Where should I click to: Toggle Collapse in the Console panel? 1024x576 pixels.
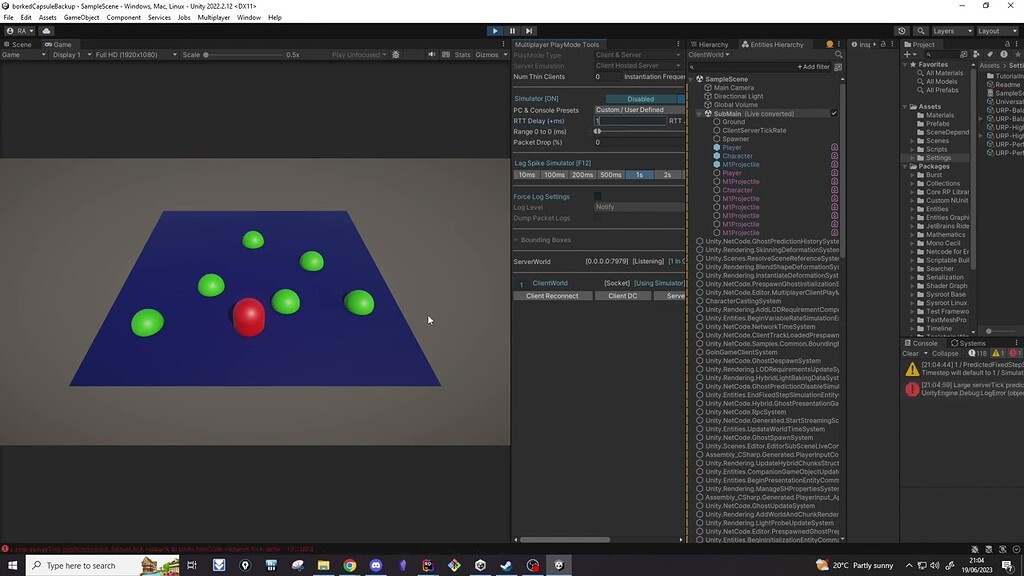(x=945, y=352)
